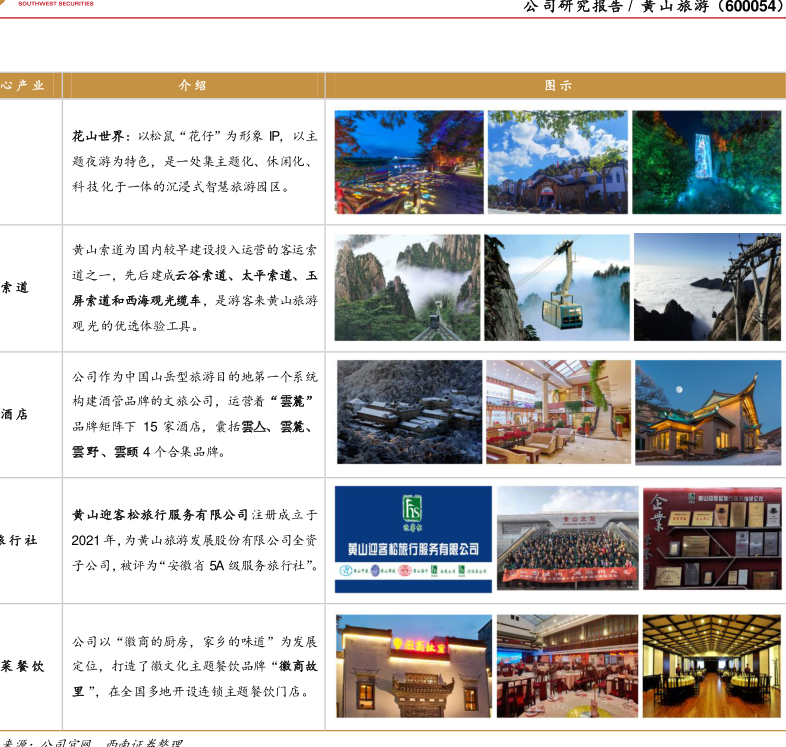
Task: Click the funicular rail car in misty mountains
Action: (x=407, y=287)
